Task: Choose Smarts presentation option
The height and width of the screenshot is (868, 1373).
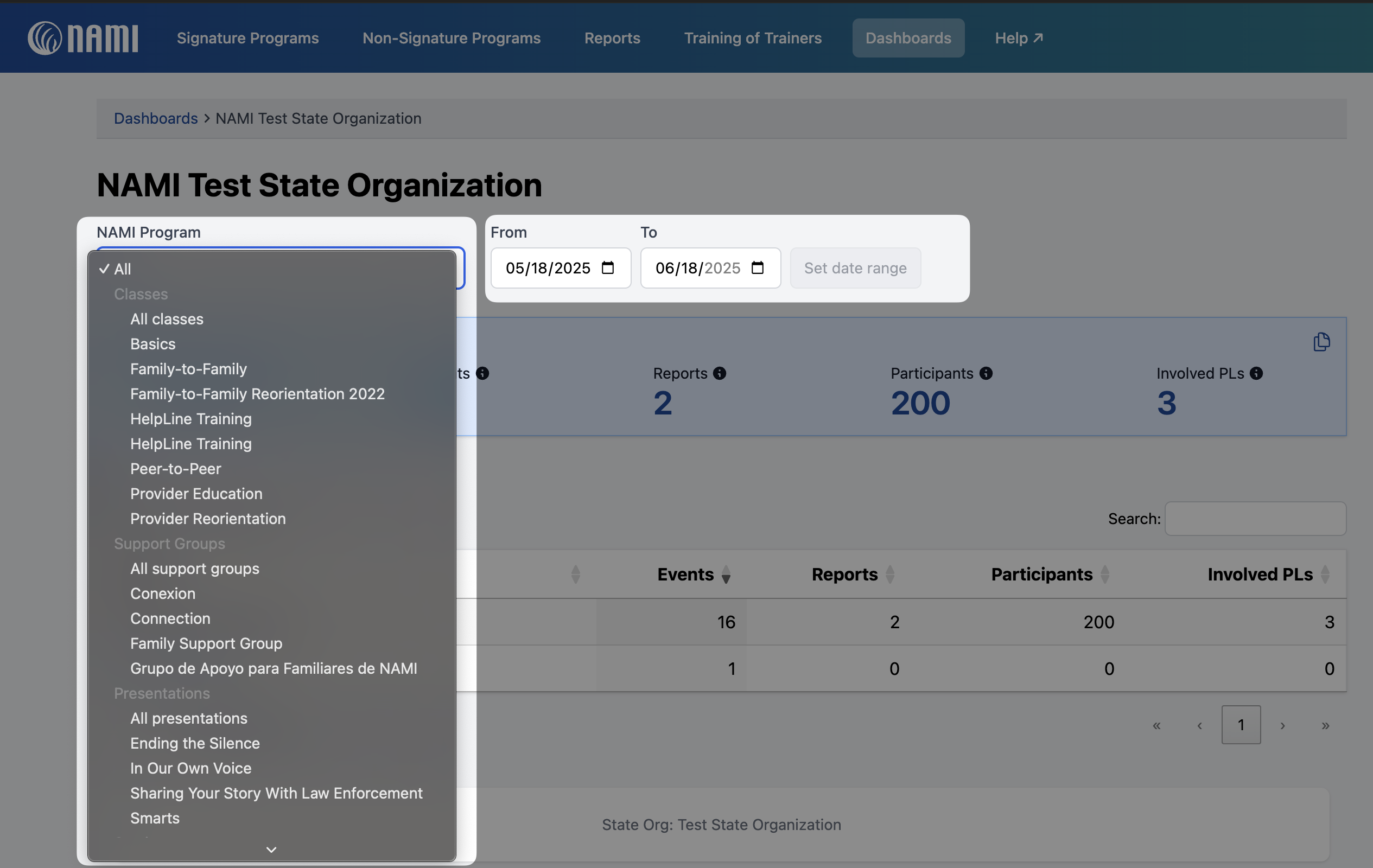Action: [271, 819]
